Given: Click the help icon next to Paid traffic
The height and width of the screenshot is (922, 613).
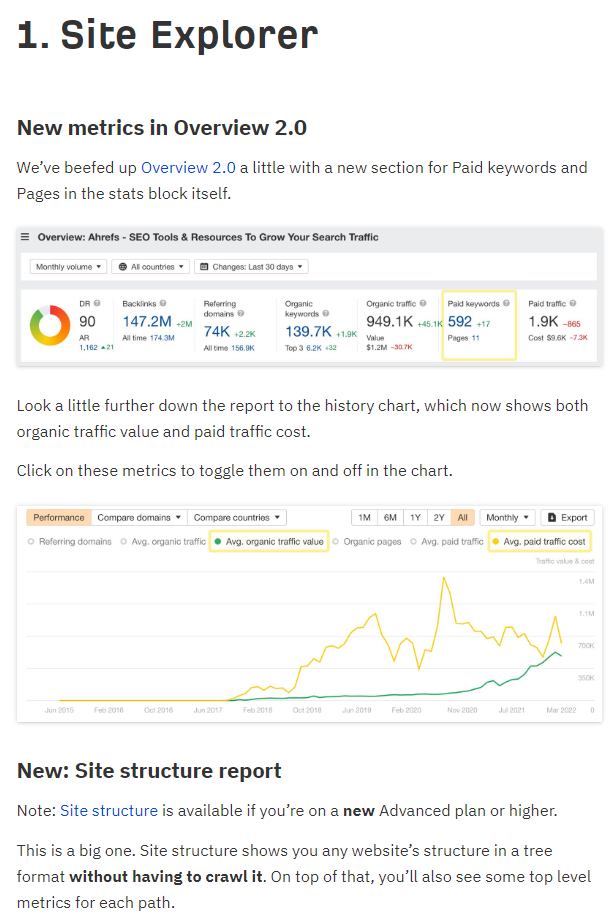Looking at the screenshot, I should 572,303.
